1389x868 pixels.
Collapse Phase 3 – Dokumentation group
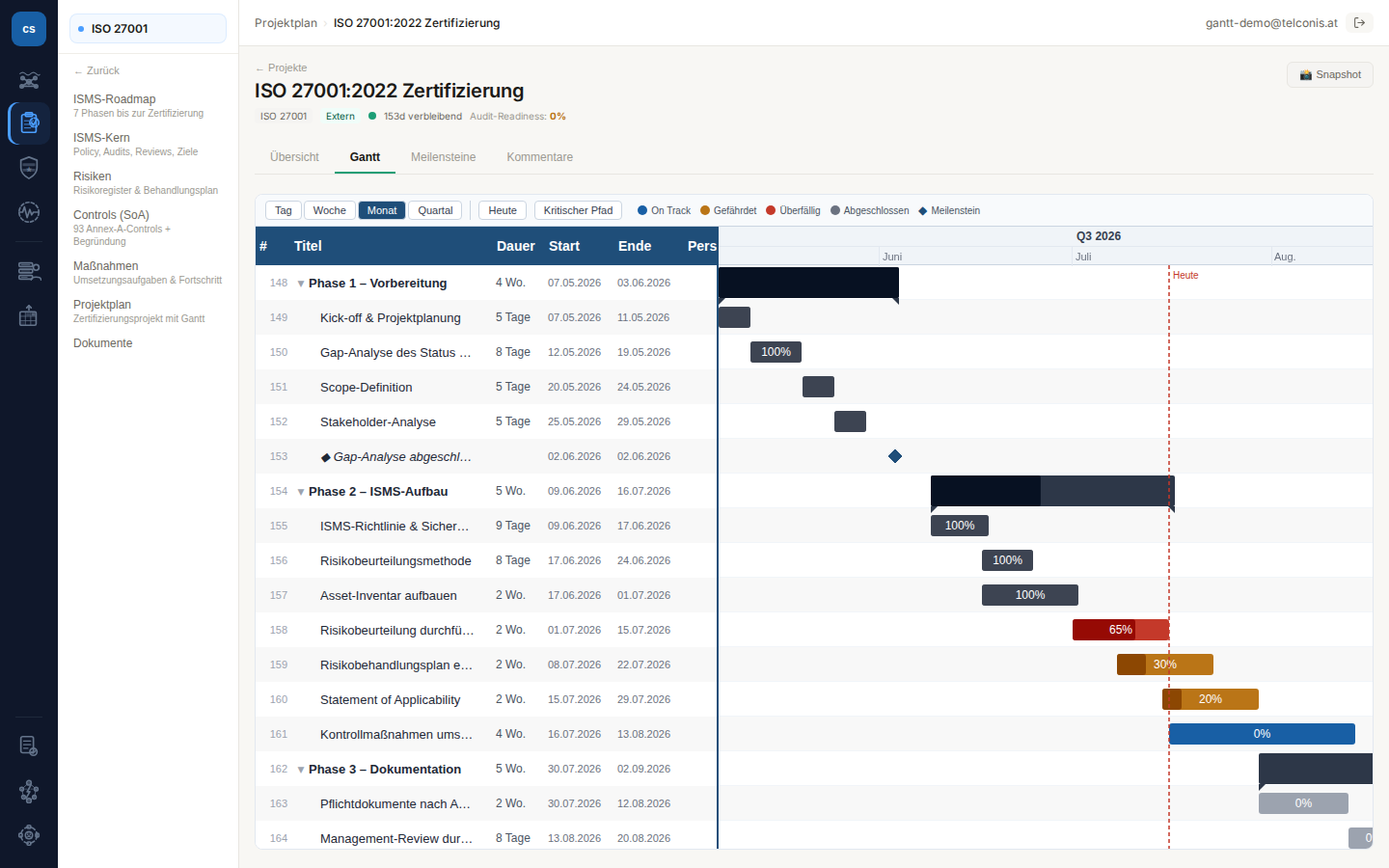(301, 770)
